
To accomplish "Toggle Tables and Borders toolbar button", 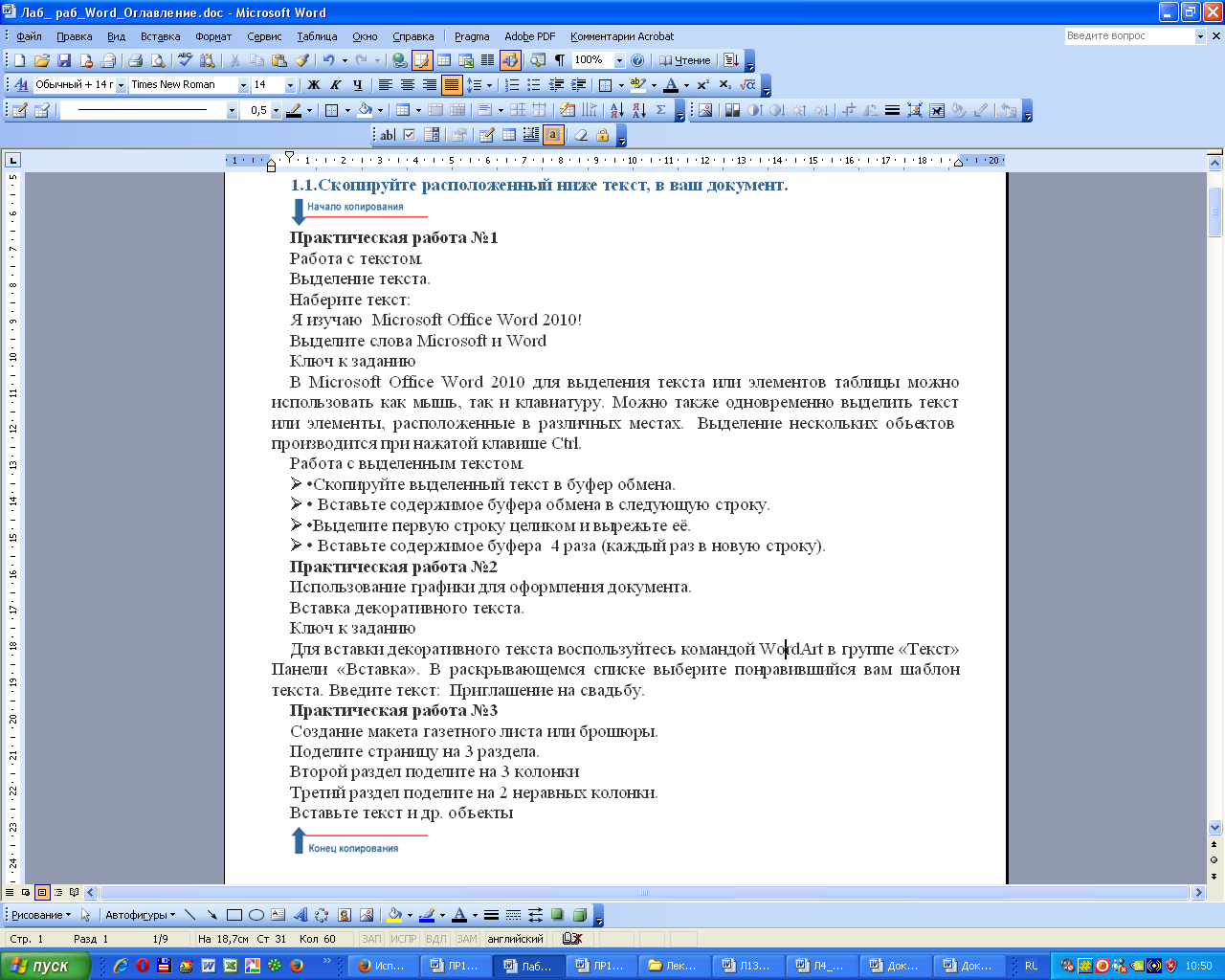I will [x=422, y=60].
